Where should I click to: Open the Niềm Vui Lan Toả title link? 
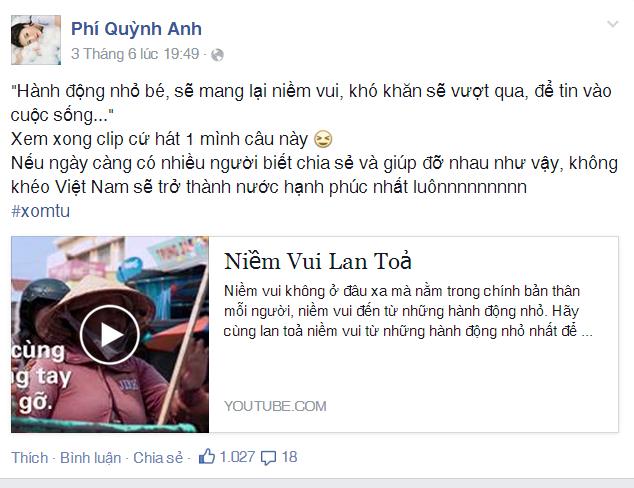(x=318, y=261)
